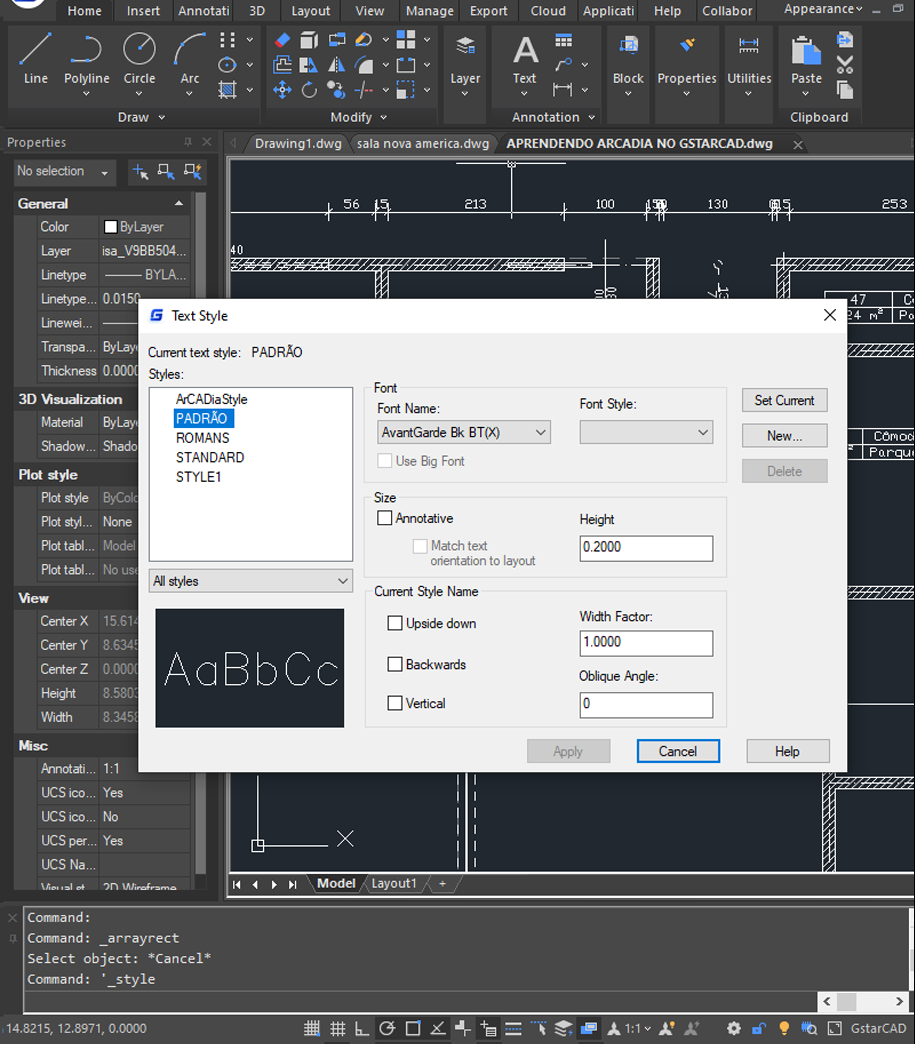Viewport: 915px width, 1044px height.
Task: Click the ByLayer color swatch in Properties
Action: tap(111, 227)
